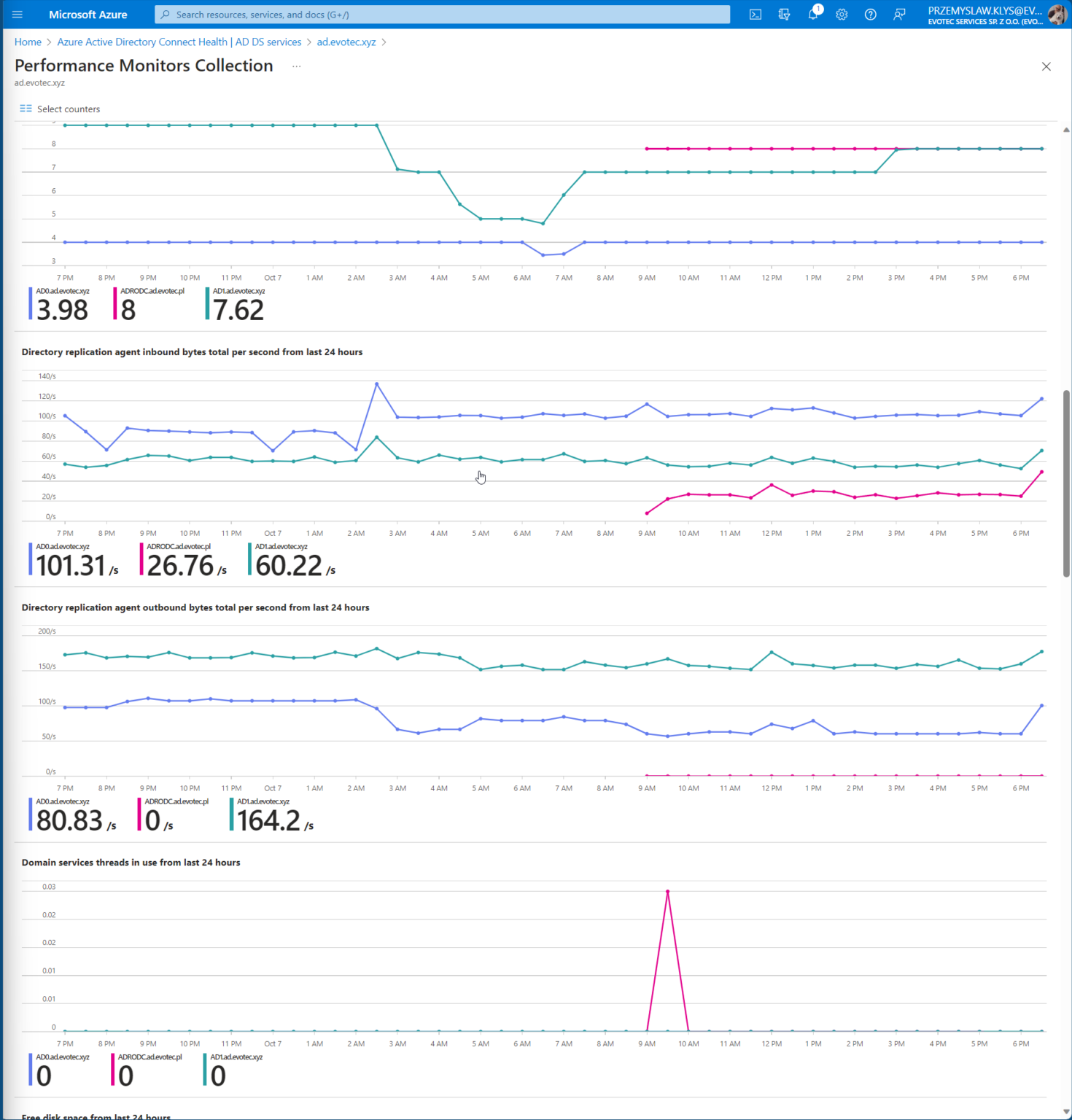Open the directory and subscription filter

pos(784,14)
